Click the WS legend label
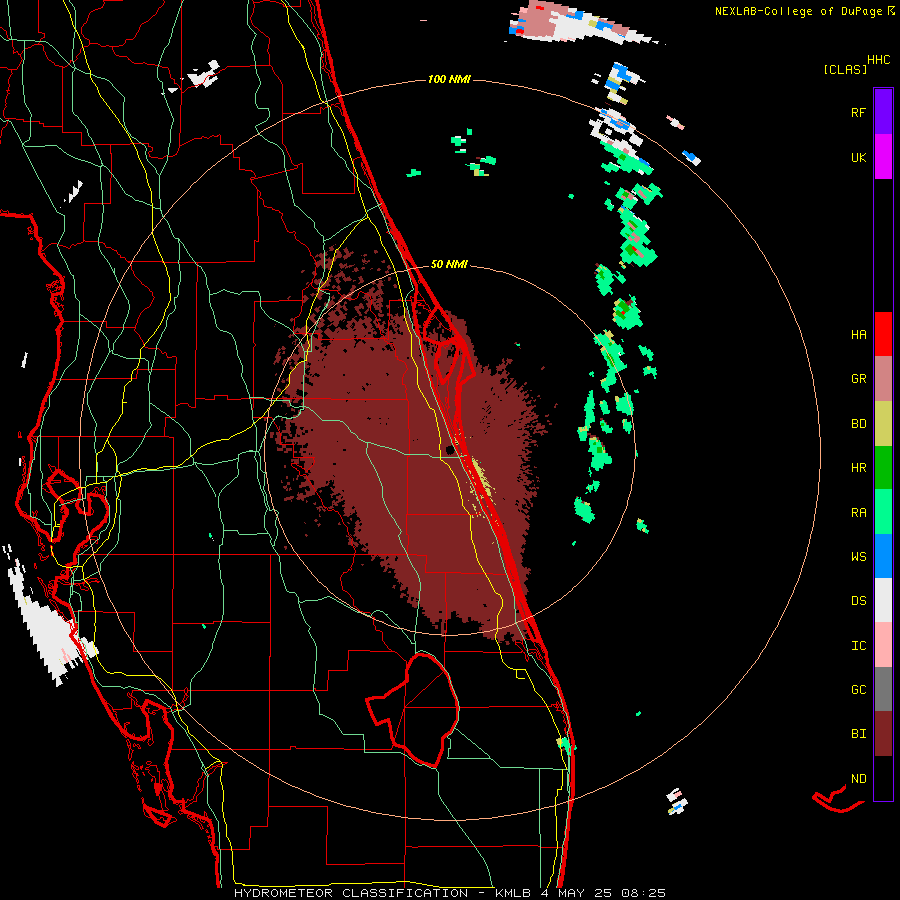 (858, 557)
